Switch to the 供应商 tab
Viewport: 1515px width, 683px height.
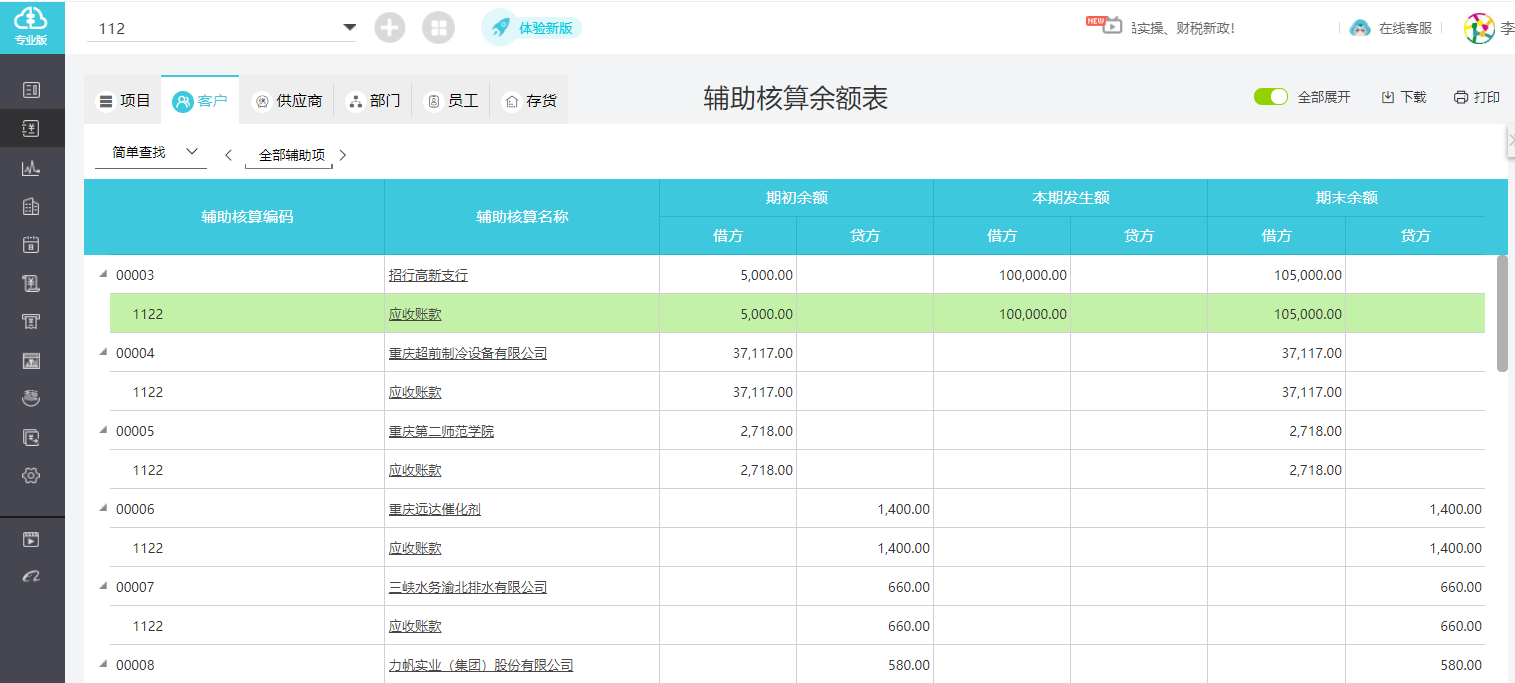click(x=288, y=101)
